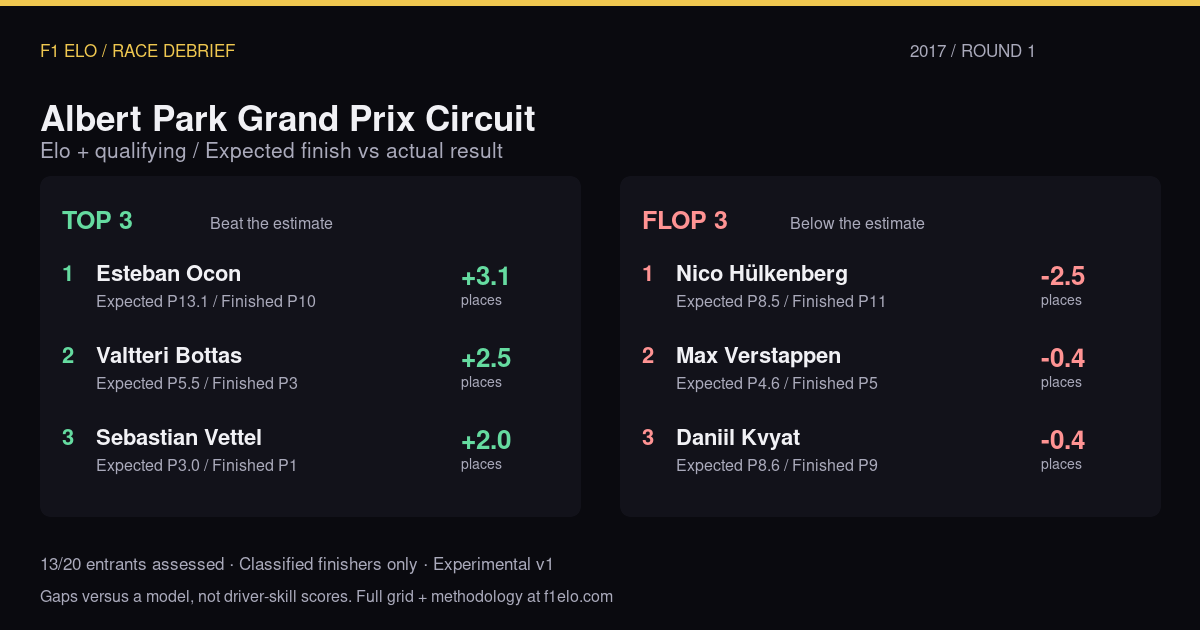Viewport: 1200px width, 630px height.
Task: Click the FLOP 3 heading
Action: click(x=685, y=221)
